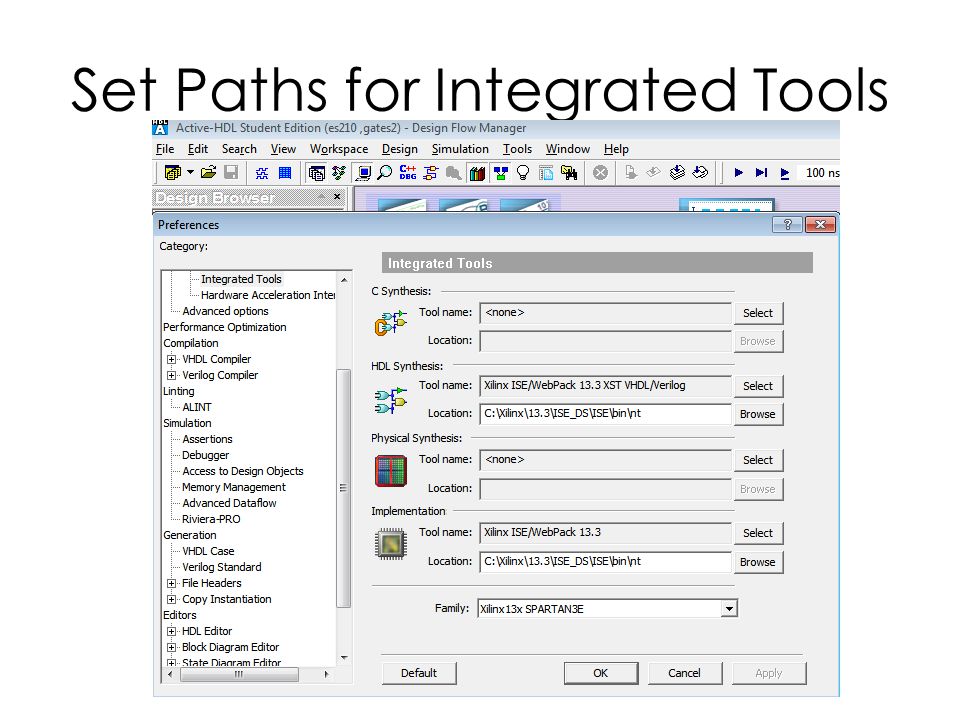Click the Implementation Location path field

pos(606,561)
